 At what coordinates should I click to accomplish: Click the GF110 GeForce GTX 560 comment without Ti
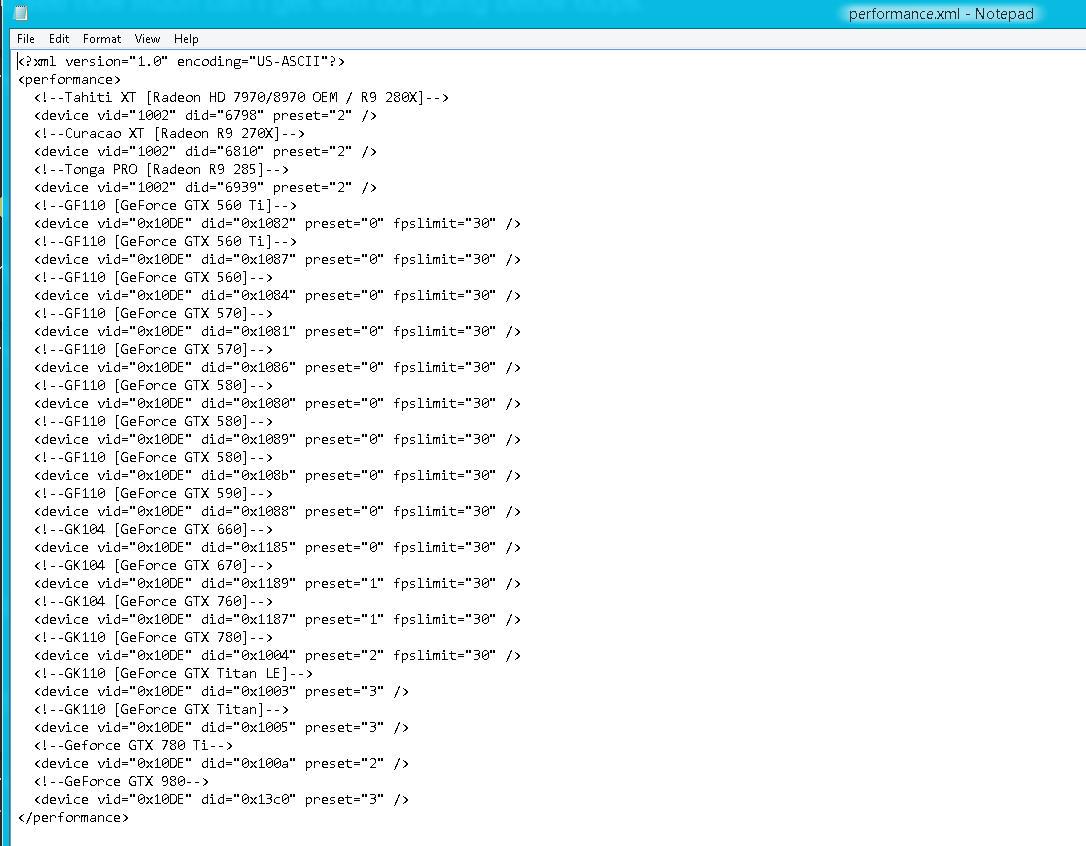click(153, 277)
